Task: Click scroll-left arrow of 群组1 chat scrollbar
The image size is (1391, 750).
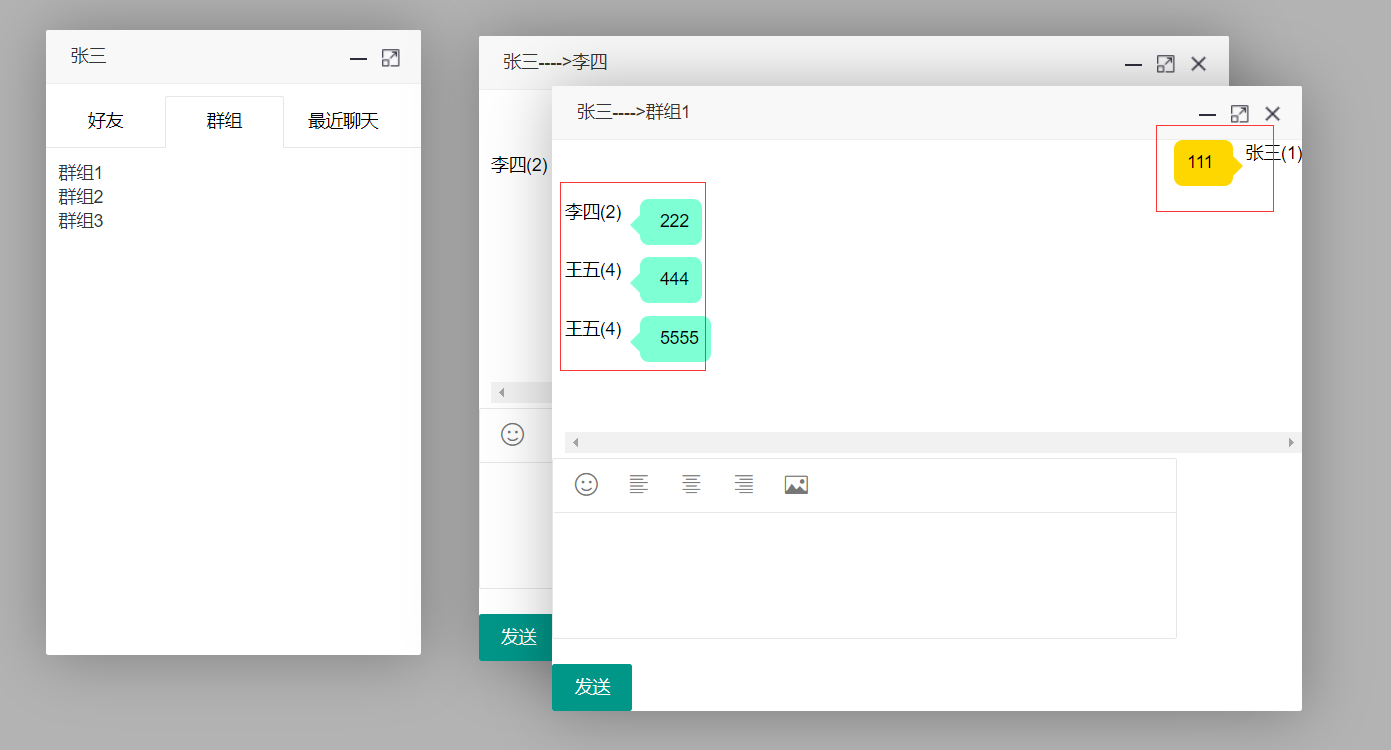Action: 575,442
